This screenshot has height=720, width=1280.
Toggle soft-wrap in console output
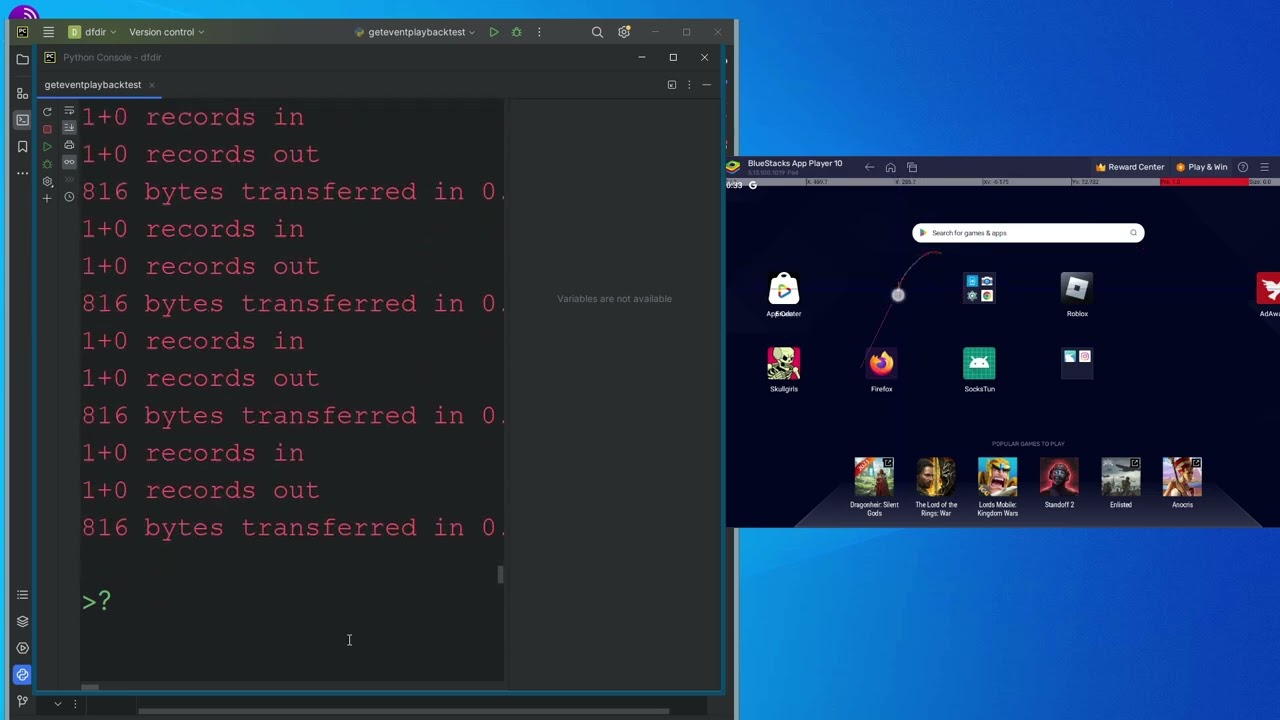(x=69, y=111)
